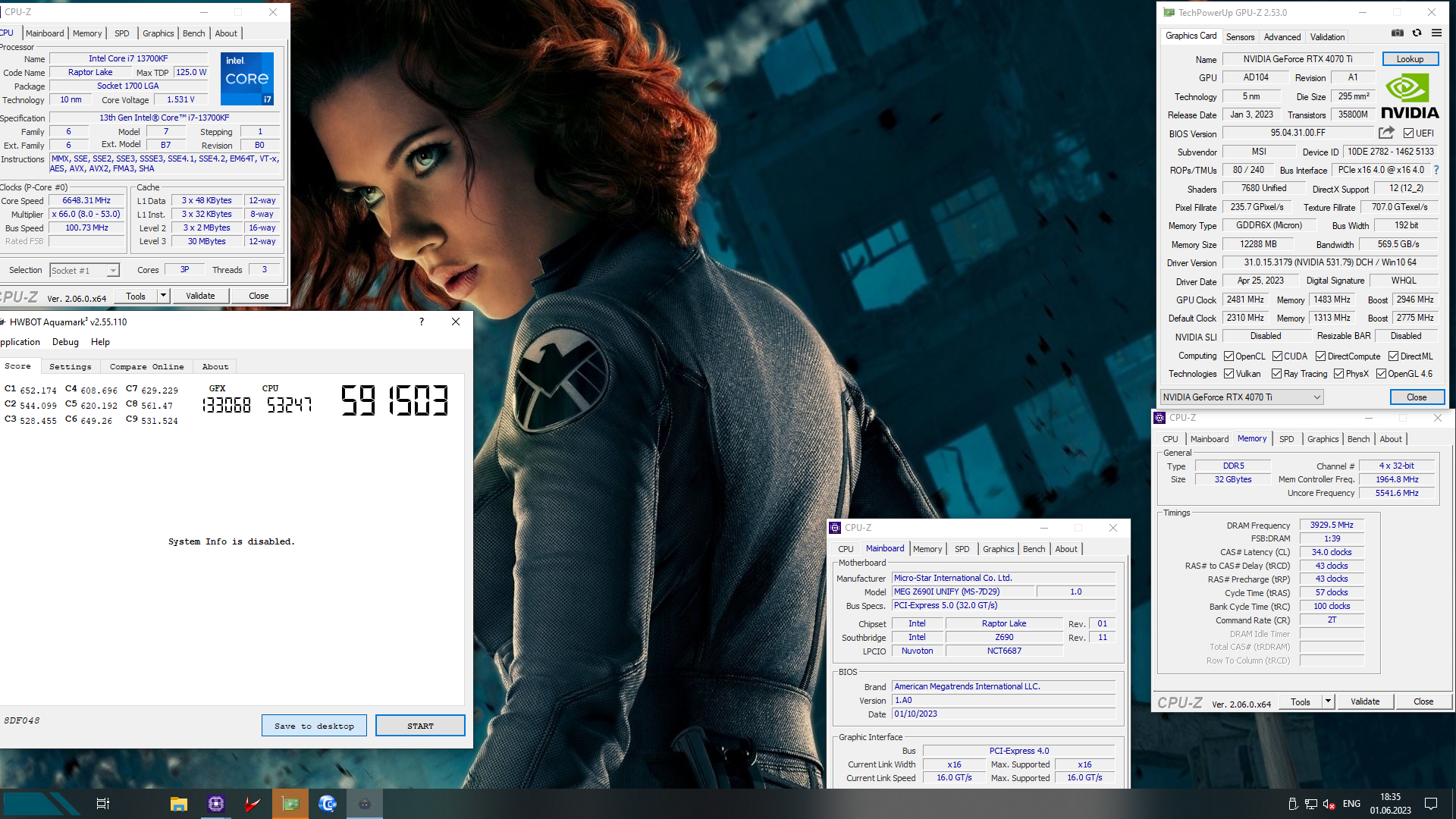The height and width of the screenshot is (819, 1456).
Task: Click the Intel Core i7 logo in CPU-Z
Action: 247,79
